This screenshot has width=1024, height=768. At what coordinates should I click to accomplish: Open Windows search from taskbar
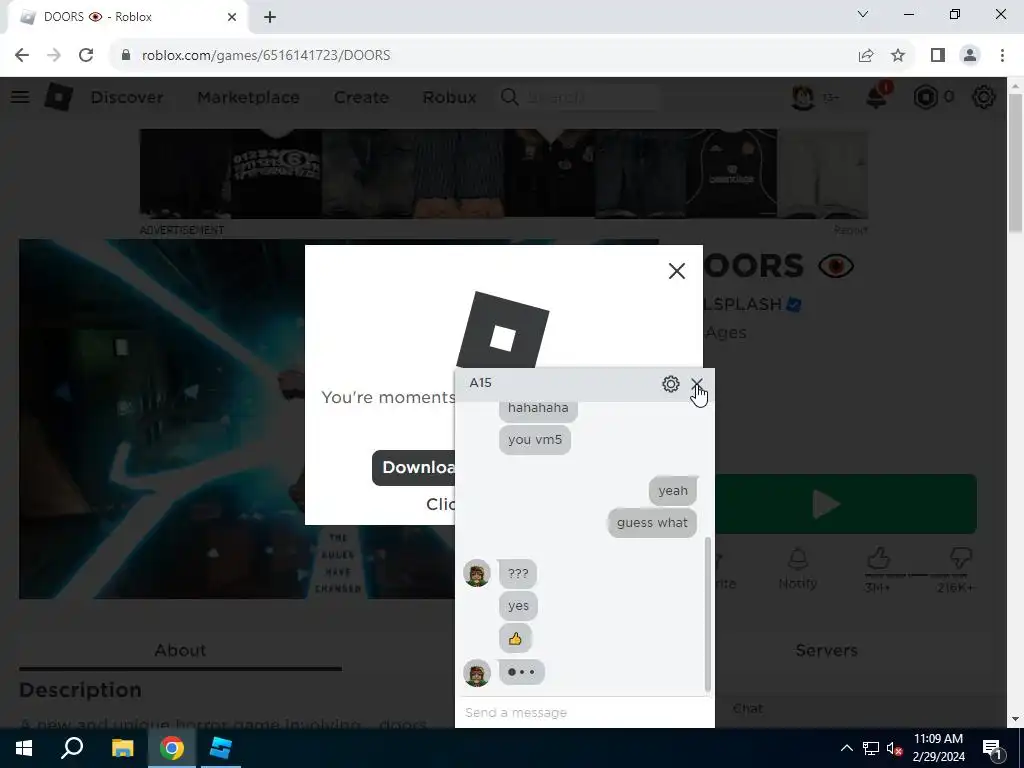pos(72,748)
